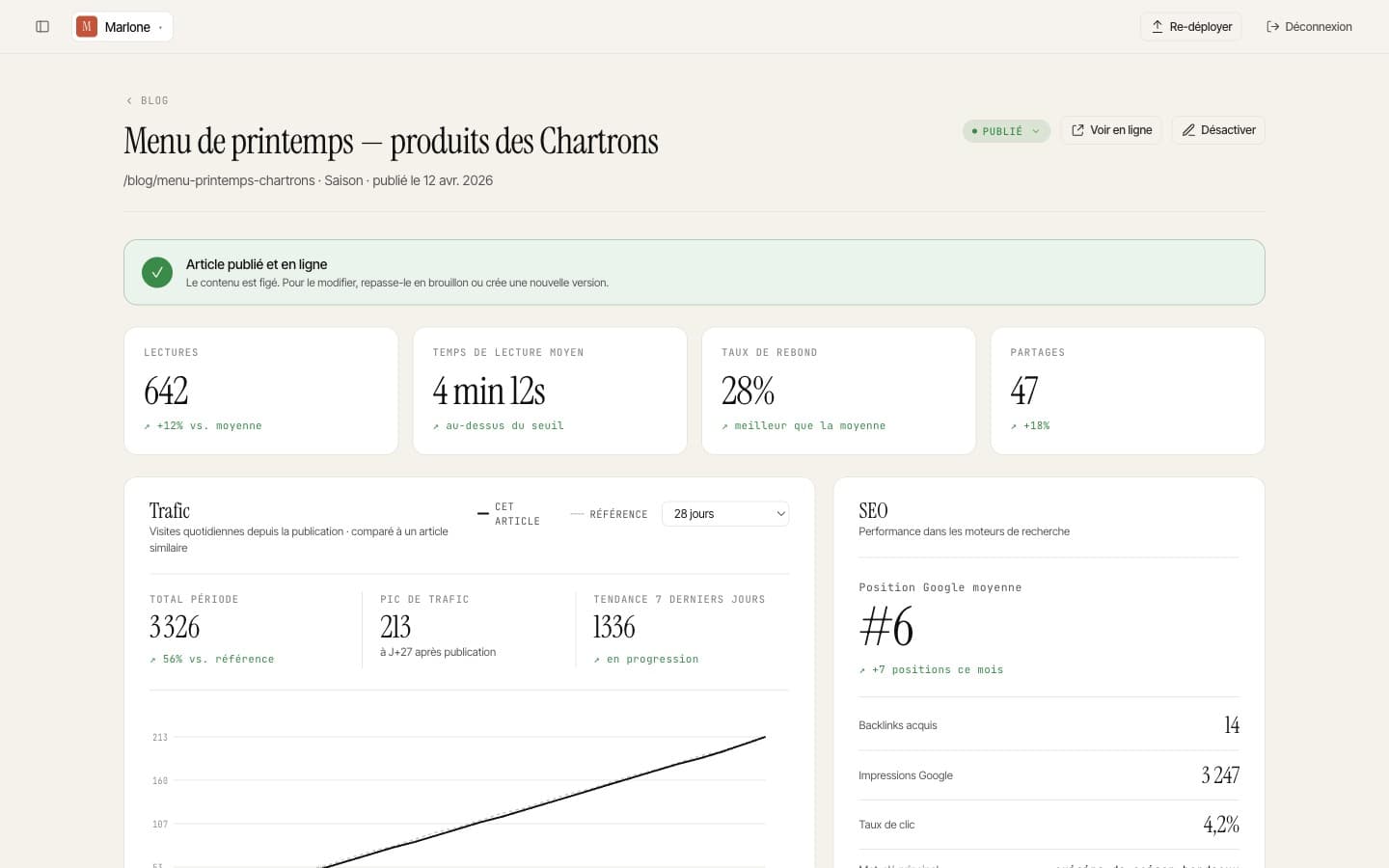Click the '+12% vs. moyenne' indicator
This screenshot has height=868, width=1389.
[x=204, y=425]
